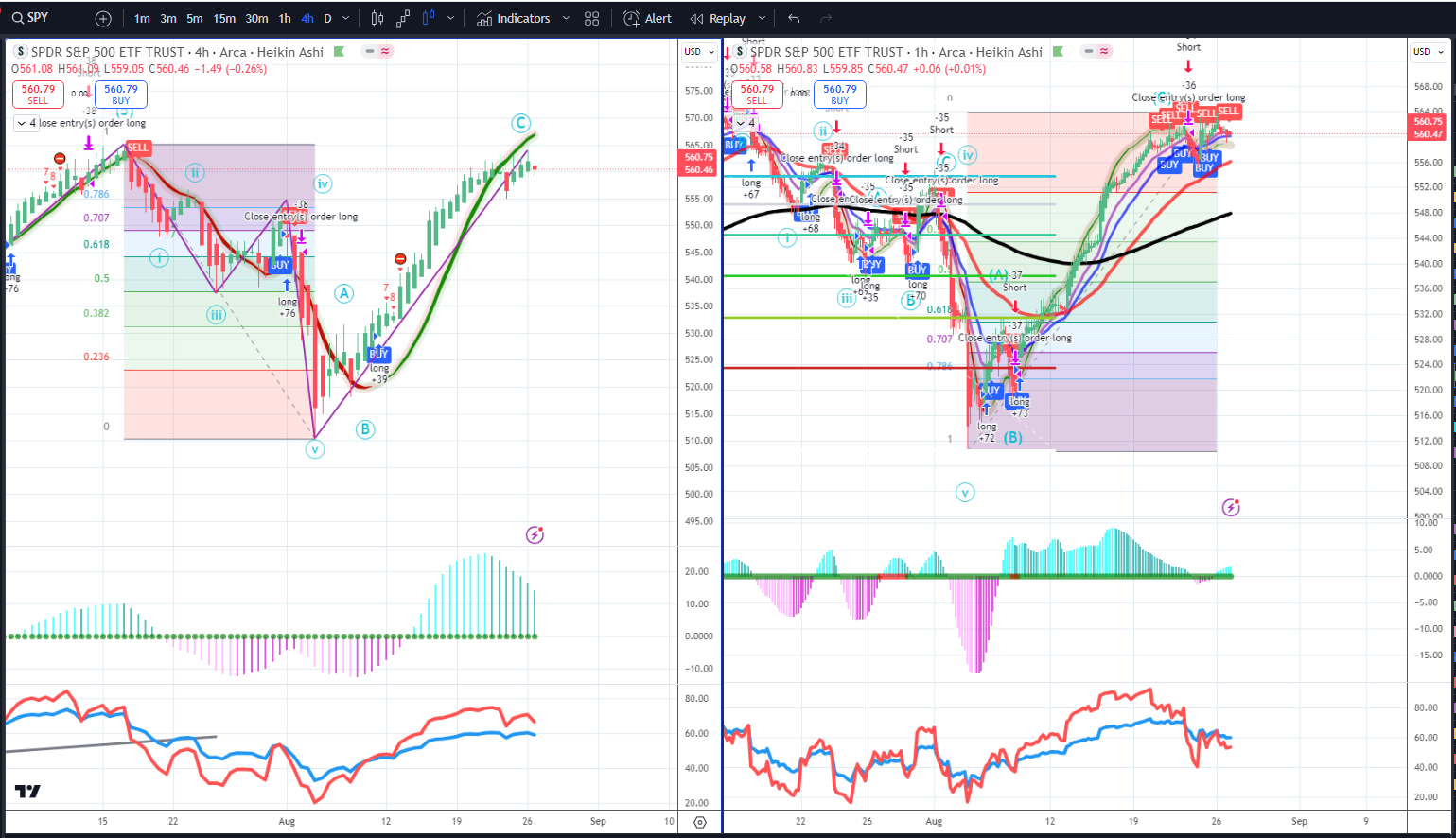Click 4h chart title SPDR S&P 500 ETF TRUST
The image size is (1456, 838).
[108, 52]
